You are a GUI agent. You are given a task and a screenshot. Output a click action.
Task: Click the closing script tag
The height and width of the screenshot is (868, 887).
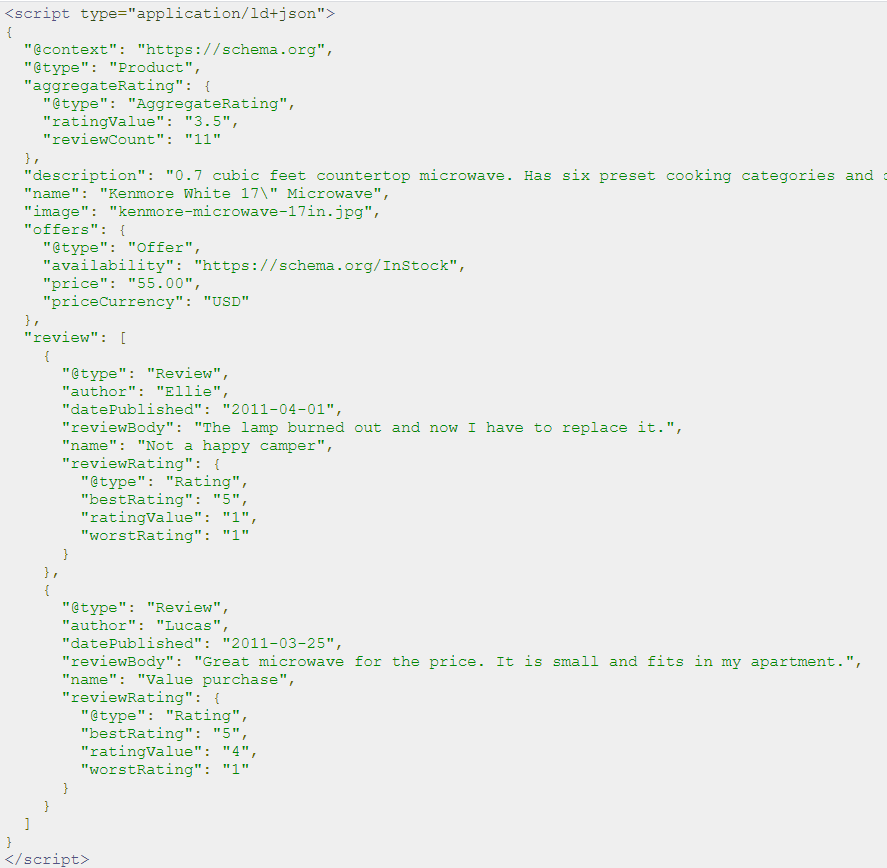tap(48, 860)
